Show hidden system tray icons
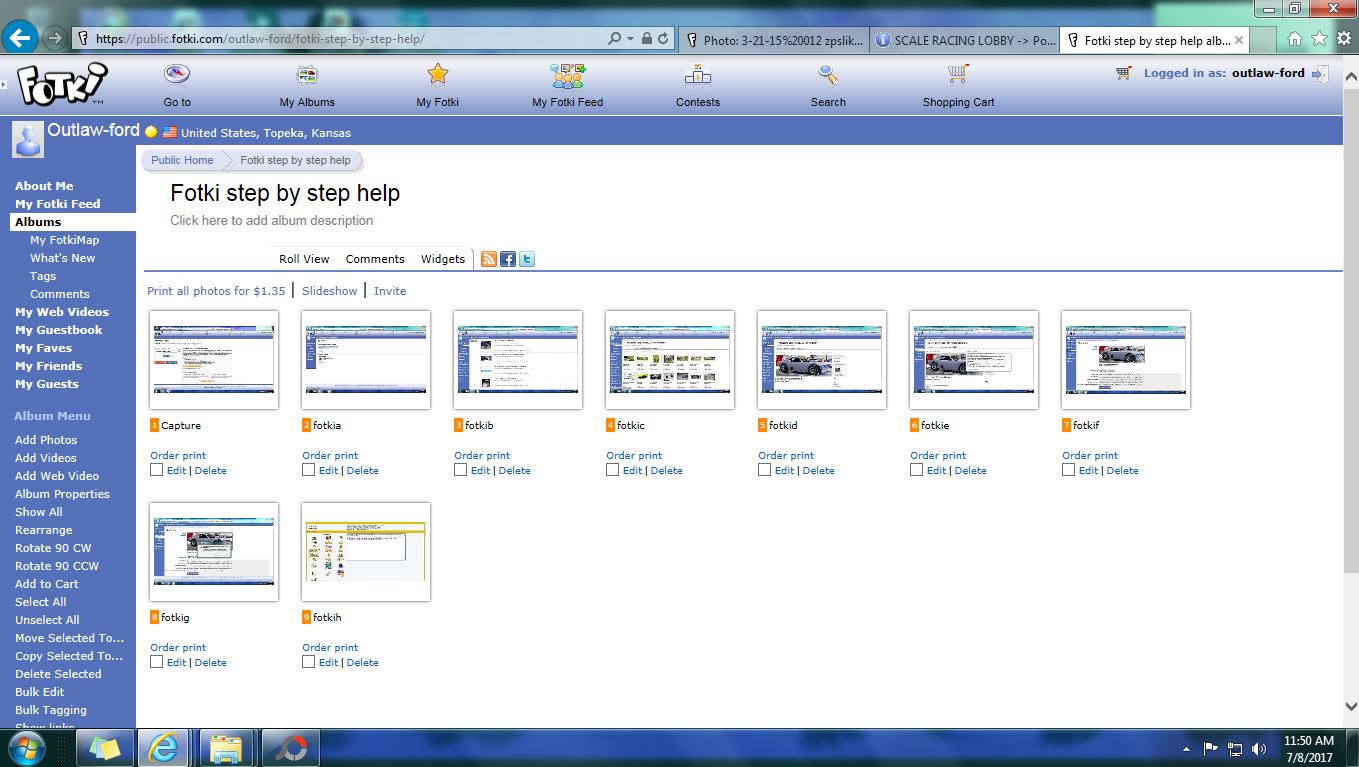 coord(1187,748)
